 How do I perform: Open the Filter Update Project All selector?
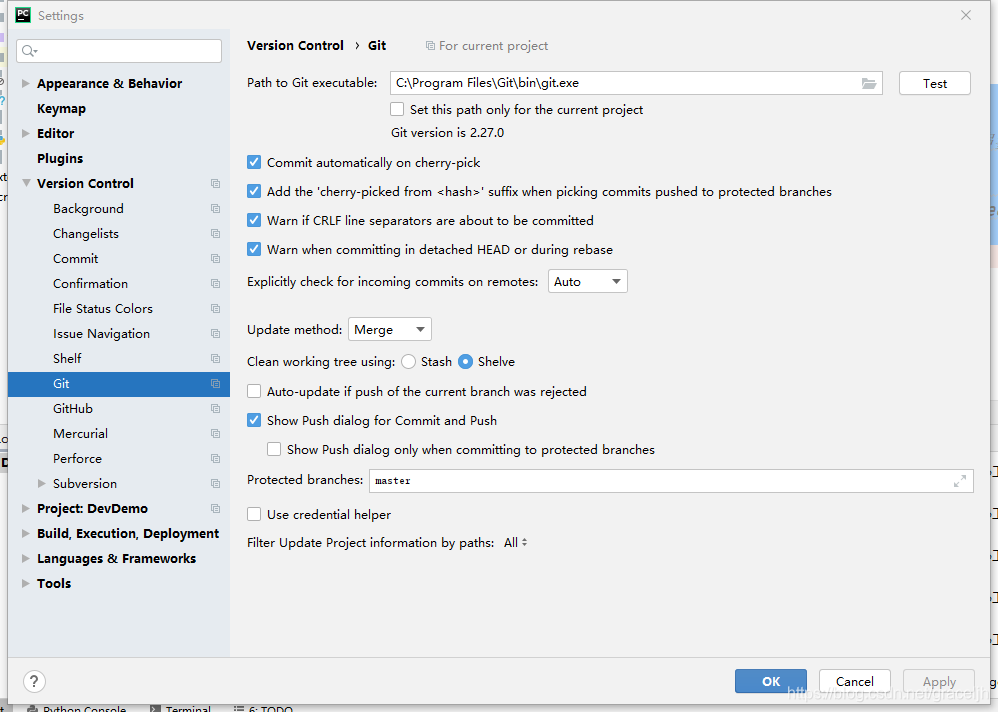coord(516,543)
